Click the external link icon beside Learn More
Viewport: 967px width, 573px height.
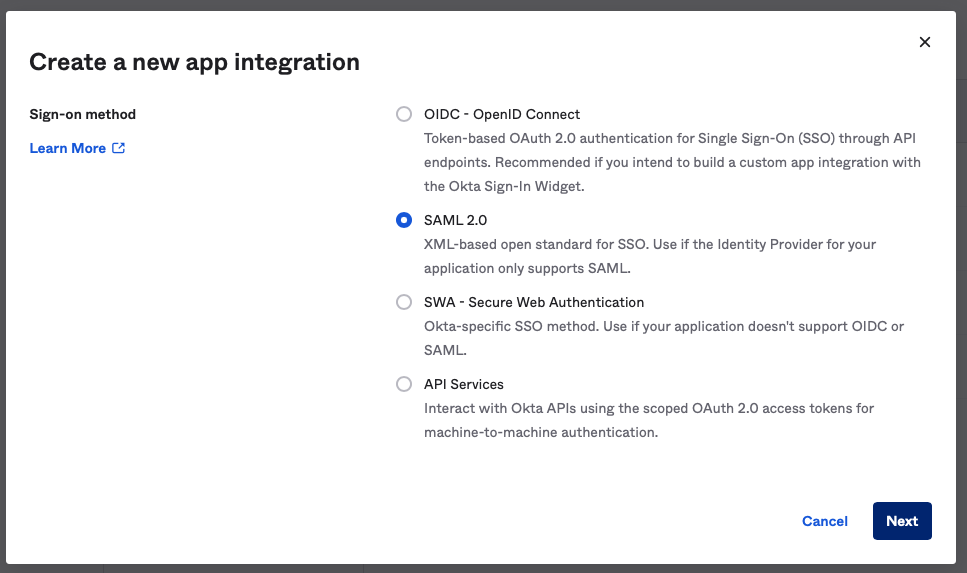[x=118, y=148]
